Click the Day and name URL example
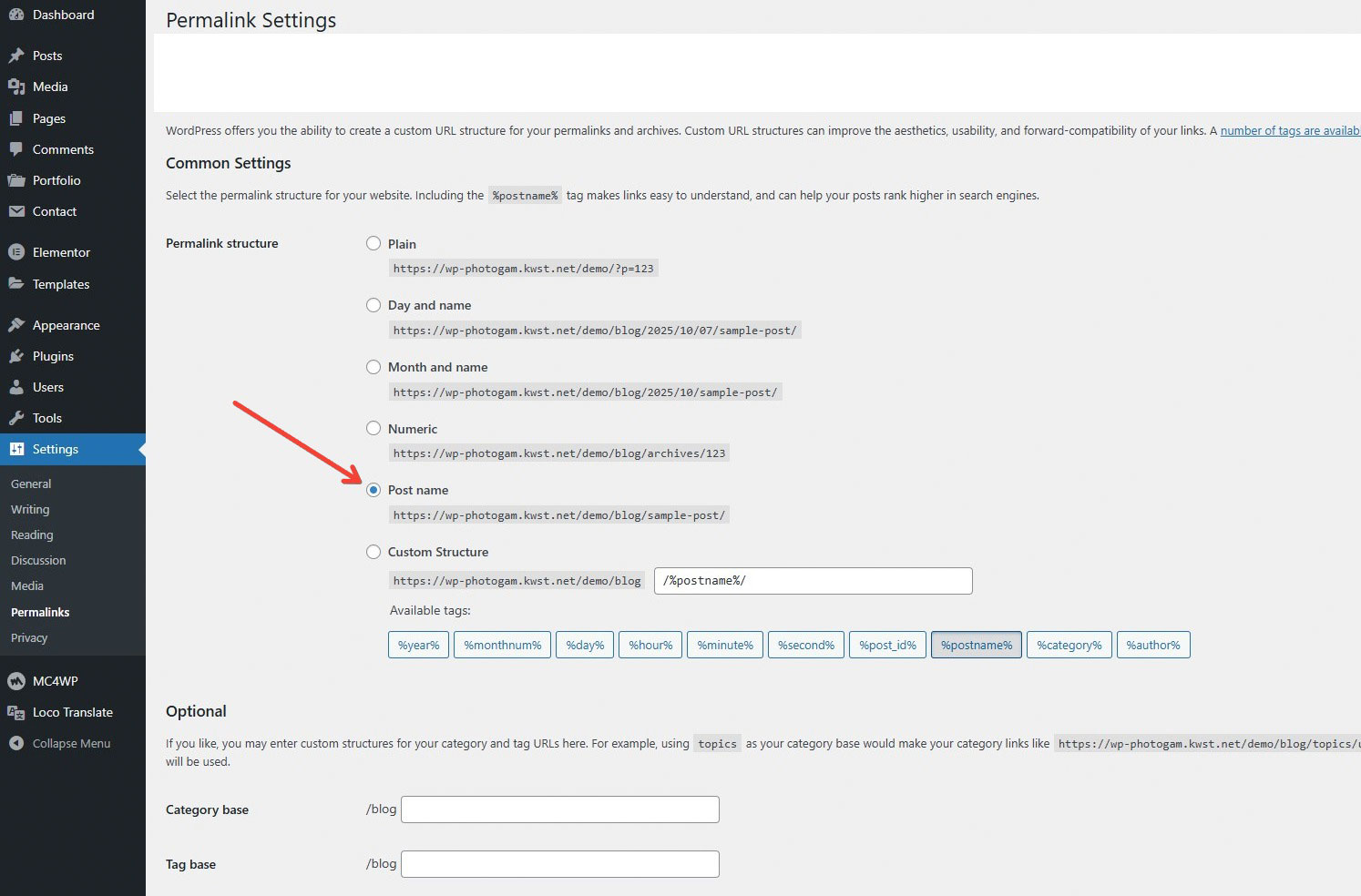The image size is (1361, 896). (x=595, y=331)
